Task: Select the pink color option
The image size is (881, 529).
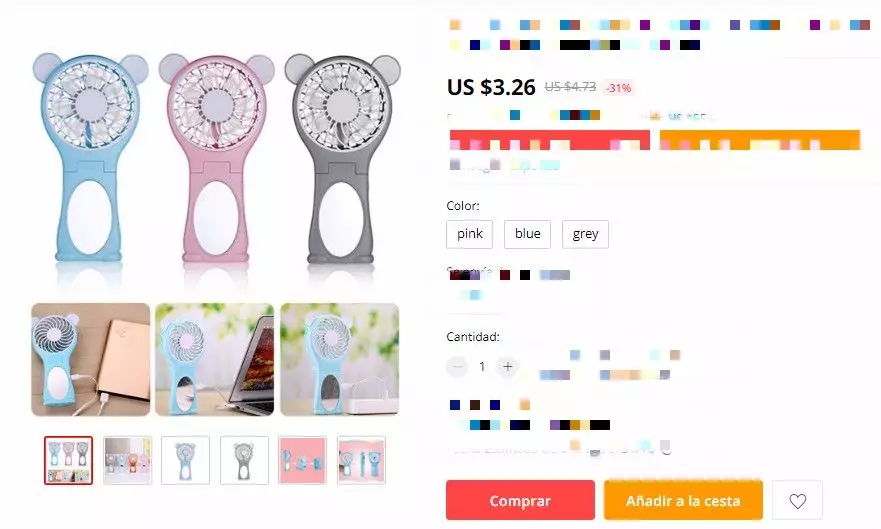Action: (x=469, y=234)
